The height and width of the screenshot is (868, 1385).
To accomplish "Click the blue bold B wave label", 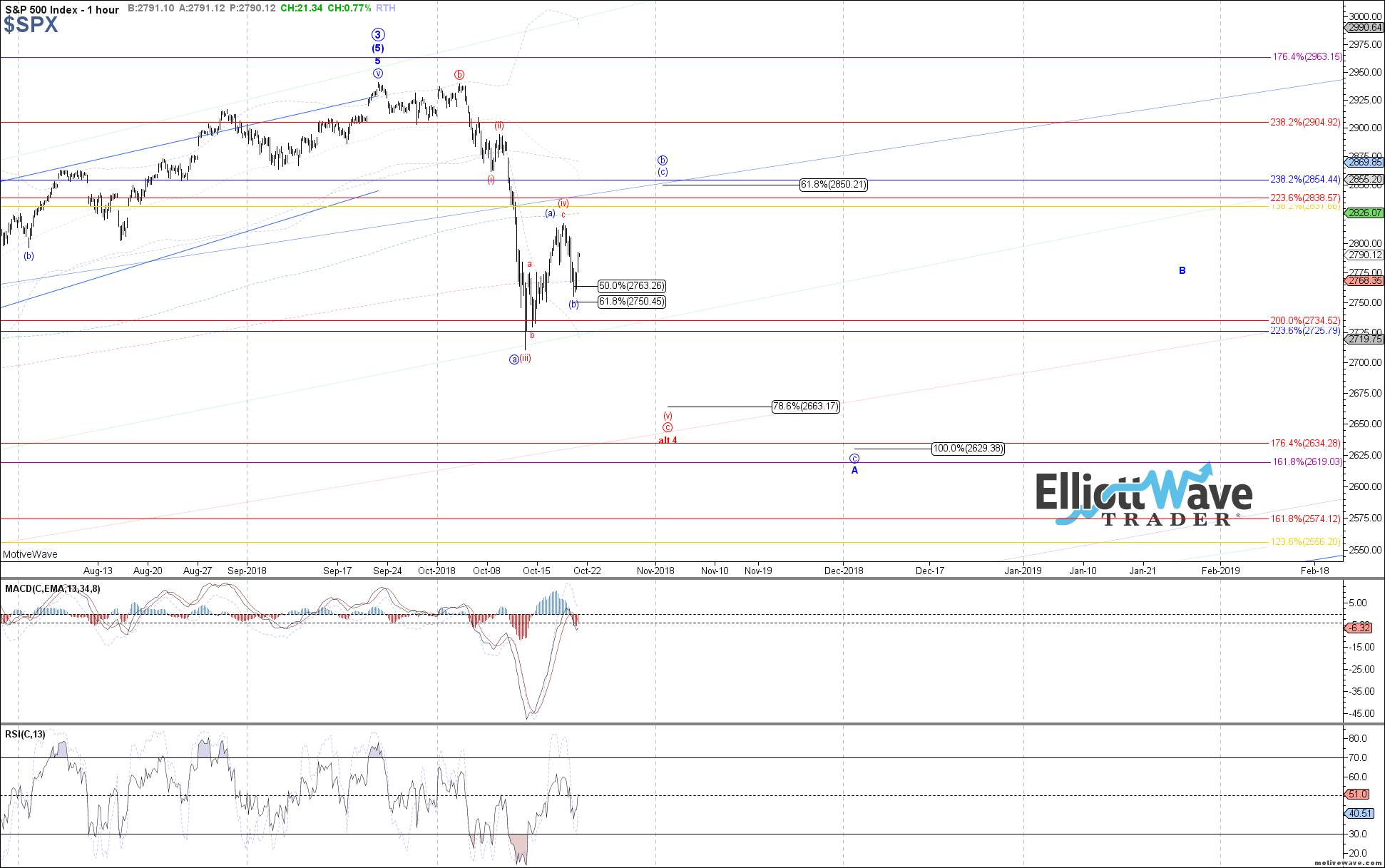I will point(1182,270).
